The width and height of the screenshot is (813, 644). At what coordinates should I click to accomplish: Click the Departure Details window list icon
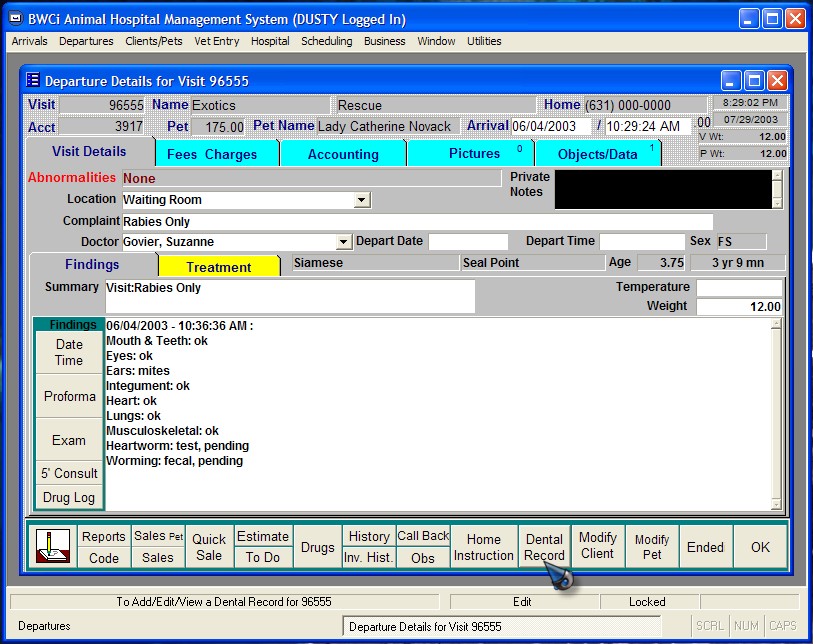pos(33,80)
